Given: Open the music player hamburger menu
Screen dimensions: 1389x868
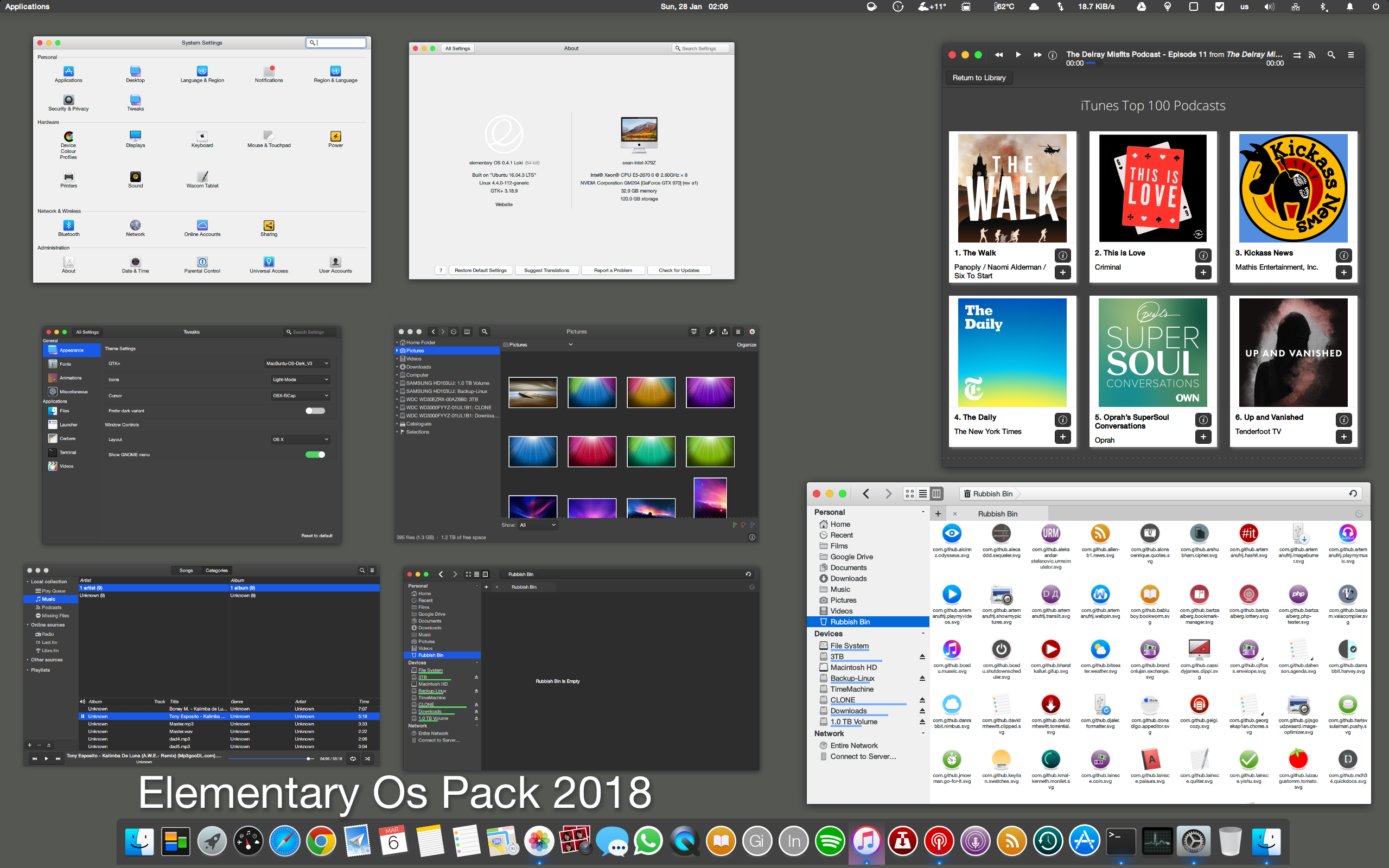Looking at the screenshot, I should (372, 570).
